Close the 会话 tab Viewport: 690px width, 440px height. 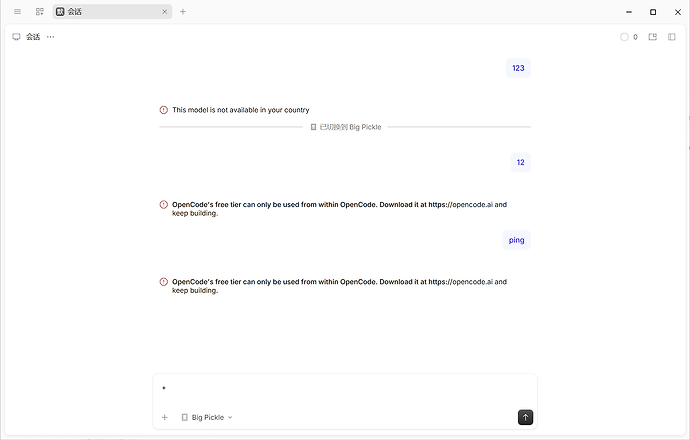[x=165, y=12]
